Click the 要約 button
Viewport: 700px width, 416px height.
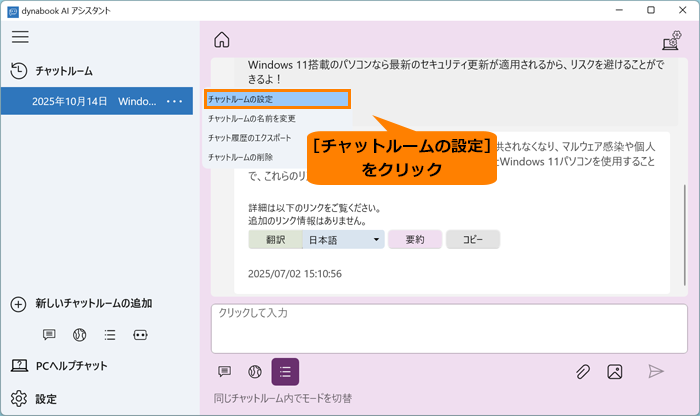coord(415,240)
